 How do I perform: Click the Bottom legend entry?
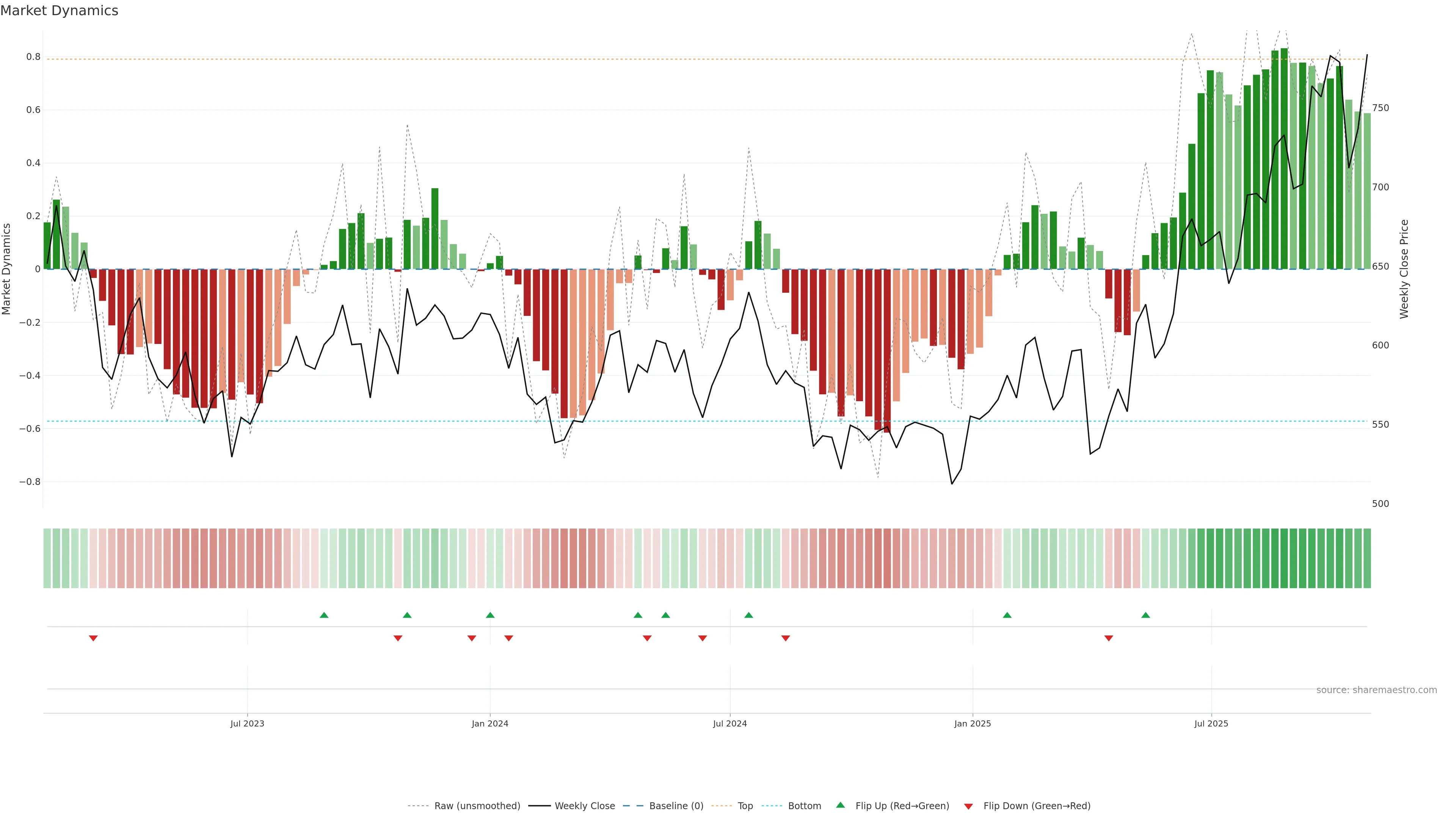tap(804, 806)
